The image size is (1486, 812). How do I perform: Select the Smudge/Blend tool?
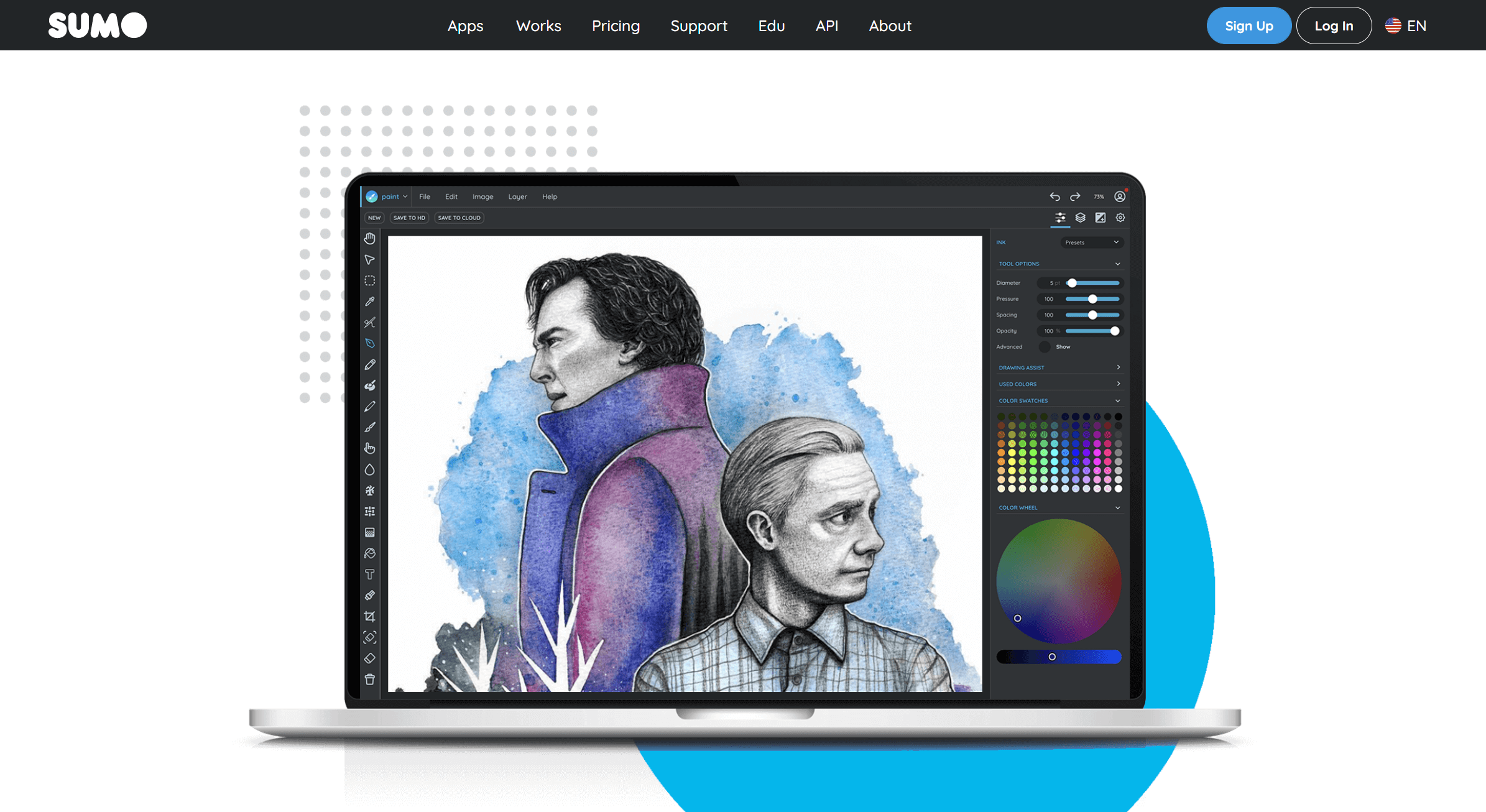click(x=372, y=448)
